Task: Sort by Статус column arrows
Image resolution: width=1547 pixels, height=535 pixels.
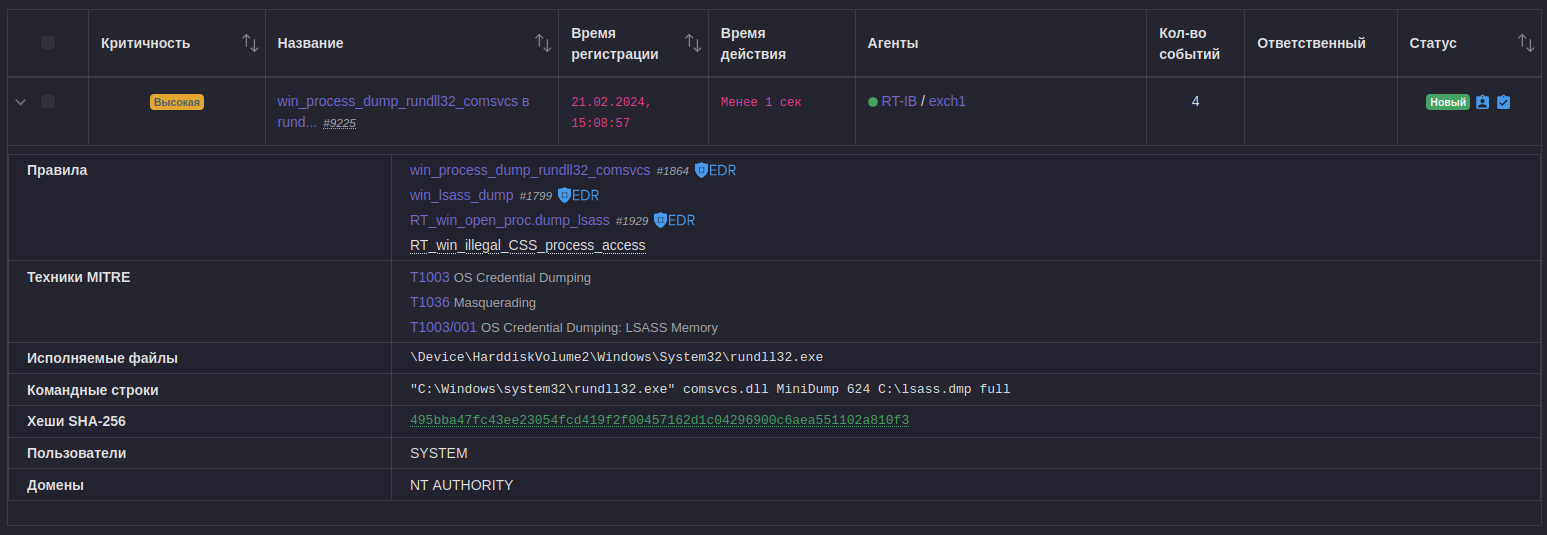Action: (1526, 43)
